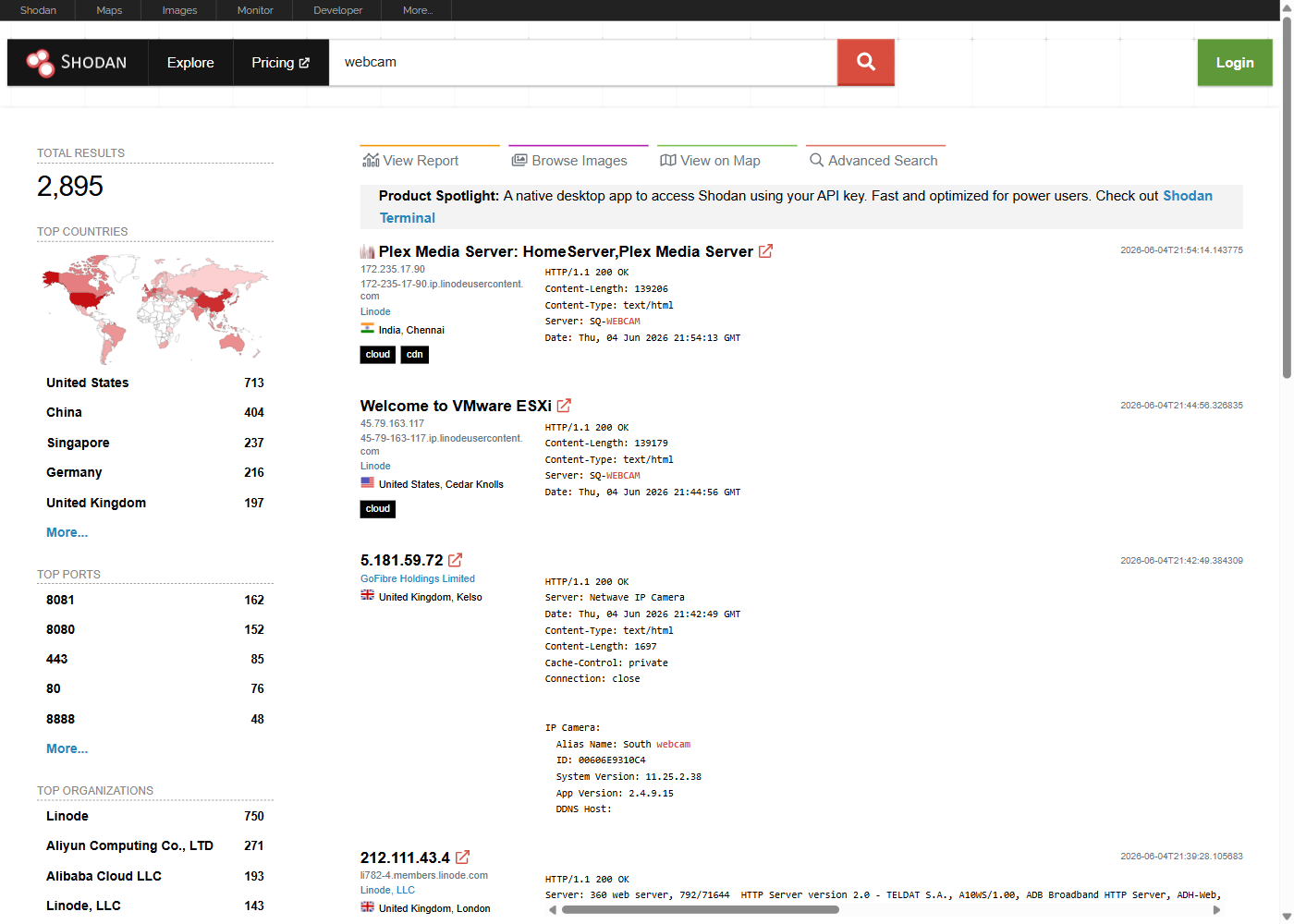Filter by Germany country
1294x924 pixels.
155,472
